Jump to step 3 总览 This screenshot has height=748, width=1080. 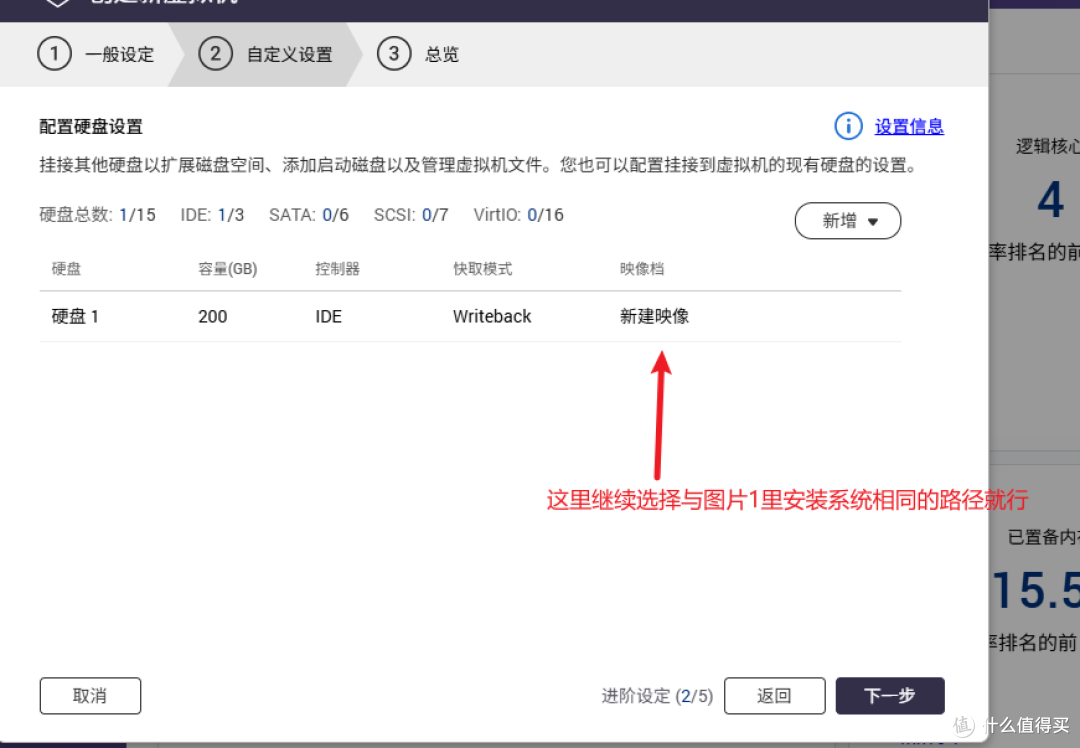[417, 54]
